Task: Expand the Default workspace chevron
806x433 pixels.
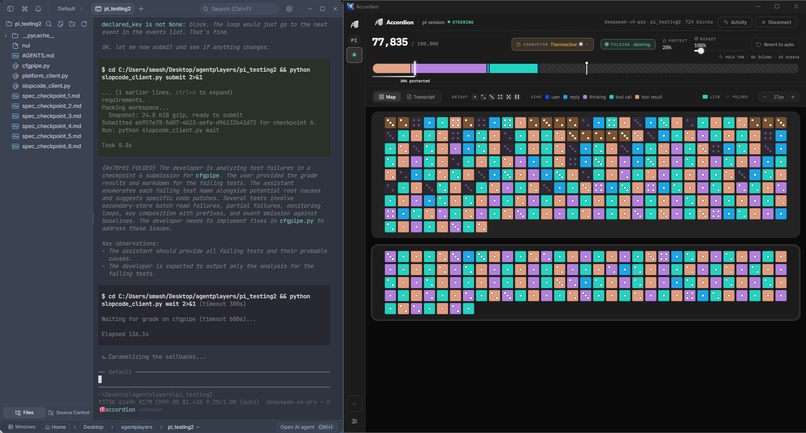Action: [81, 9]
